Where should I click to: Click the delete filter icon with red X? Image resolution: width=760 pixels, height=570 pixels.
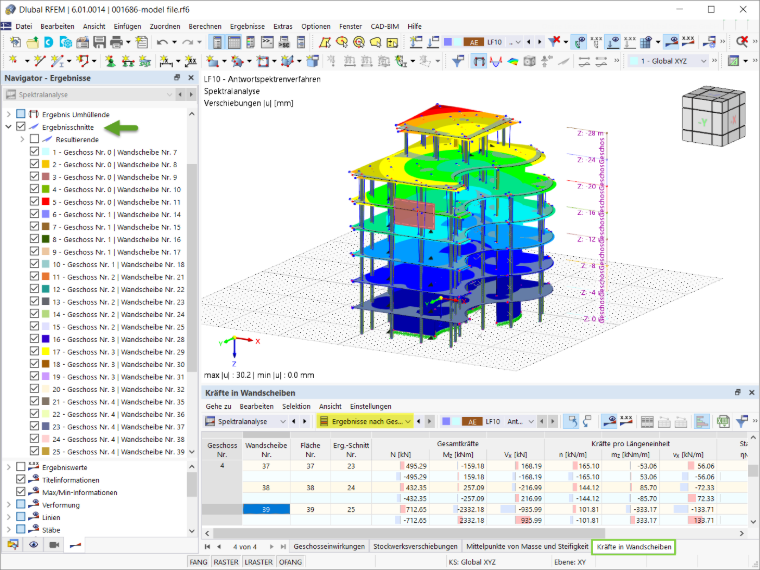[x=554, y=42]
